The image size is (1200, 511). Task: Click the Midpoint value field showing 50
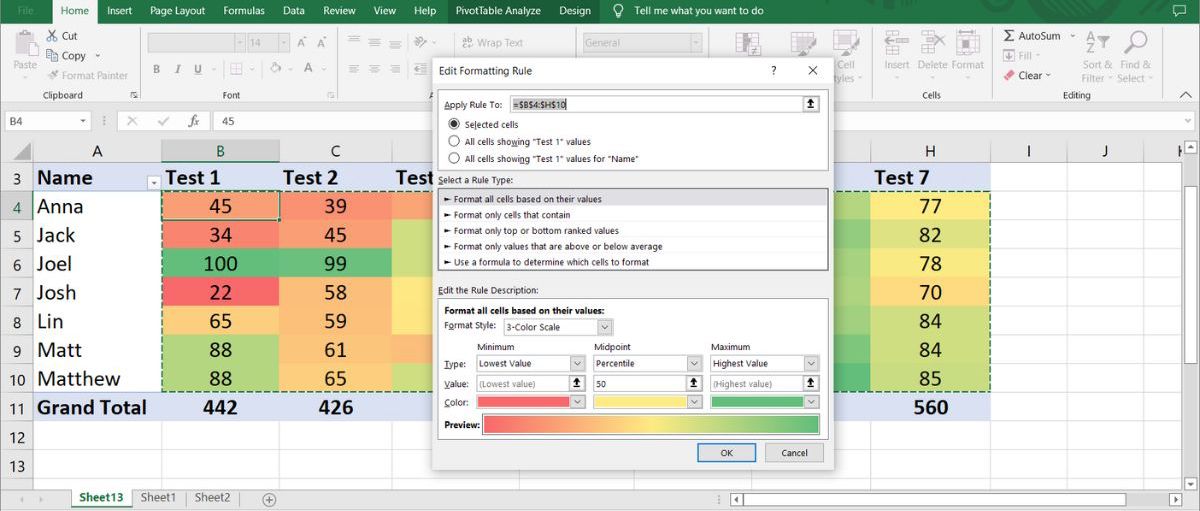pos(639,383)
